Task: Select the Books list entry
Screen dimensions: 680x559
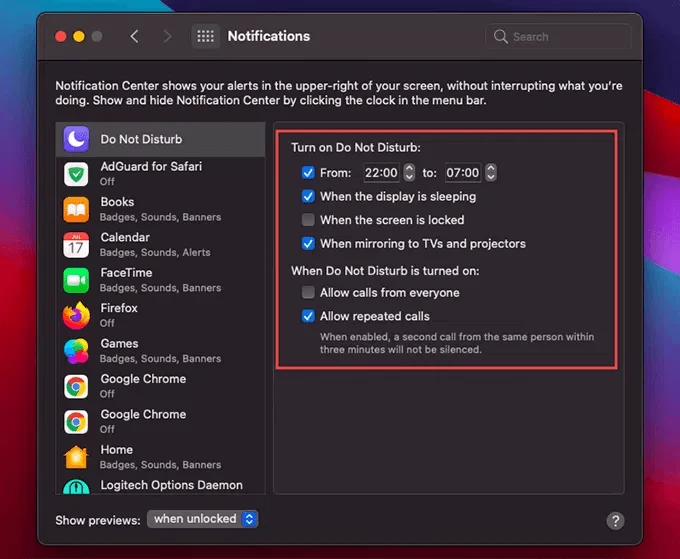Action: [160, 209]
